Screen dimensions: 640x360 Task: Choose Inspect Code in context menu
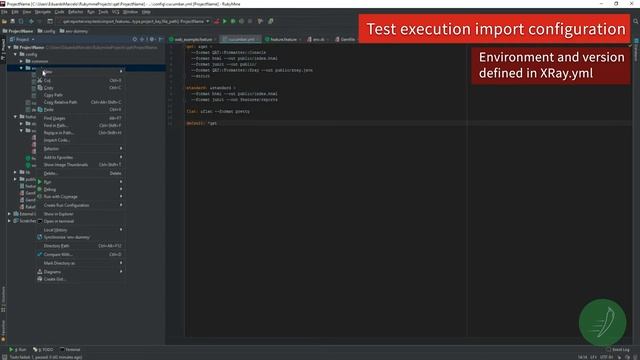click(80, 140)
